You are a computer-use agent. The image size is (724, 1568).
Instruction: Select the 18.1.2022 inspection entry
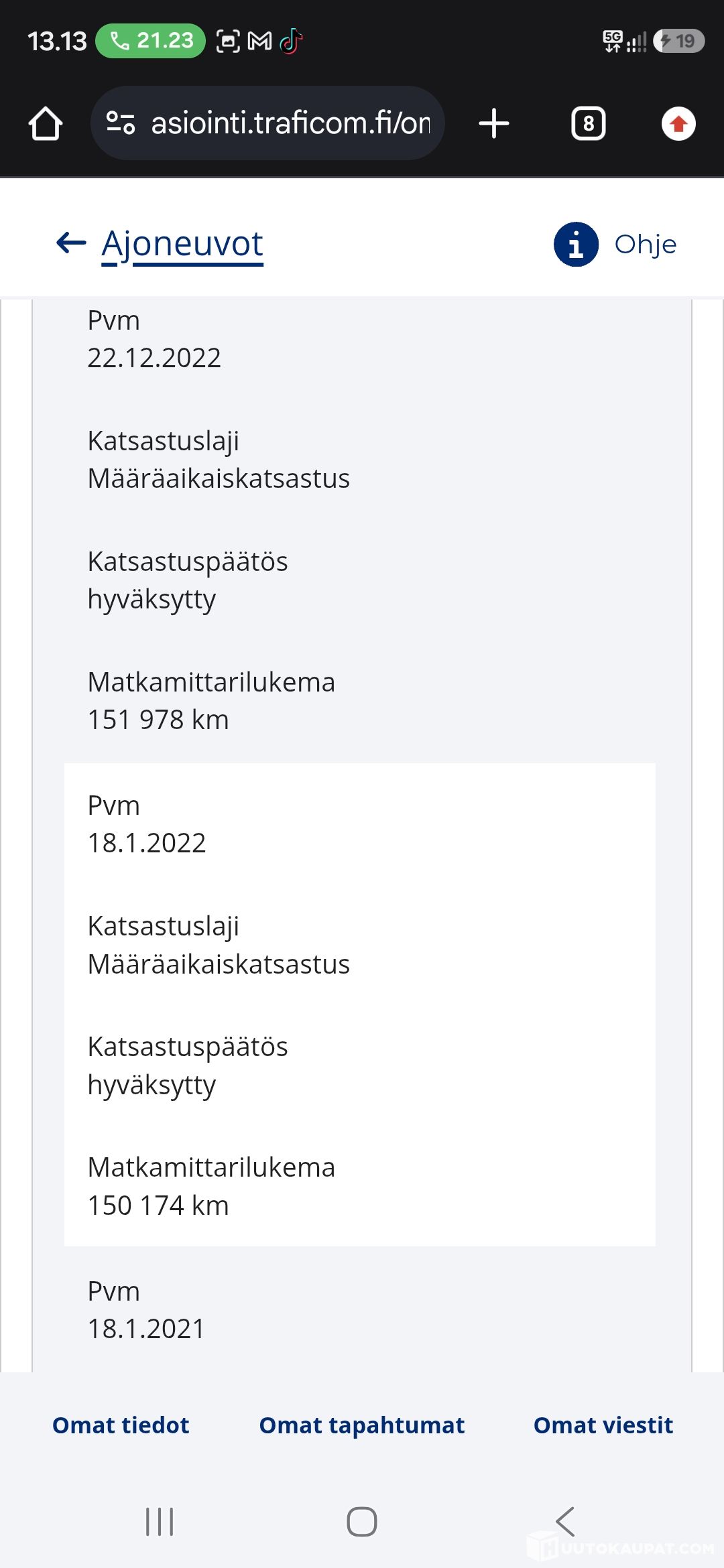(360, 1004)
